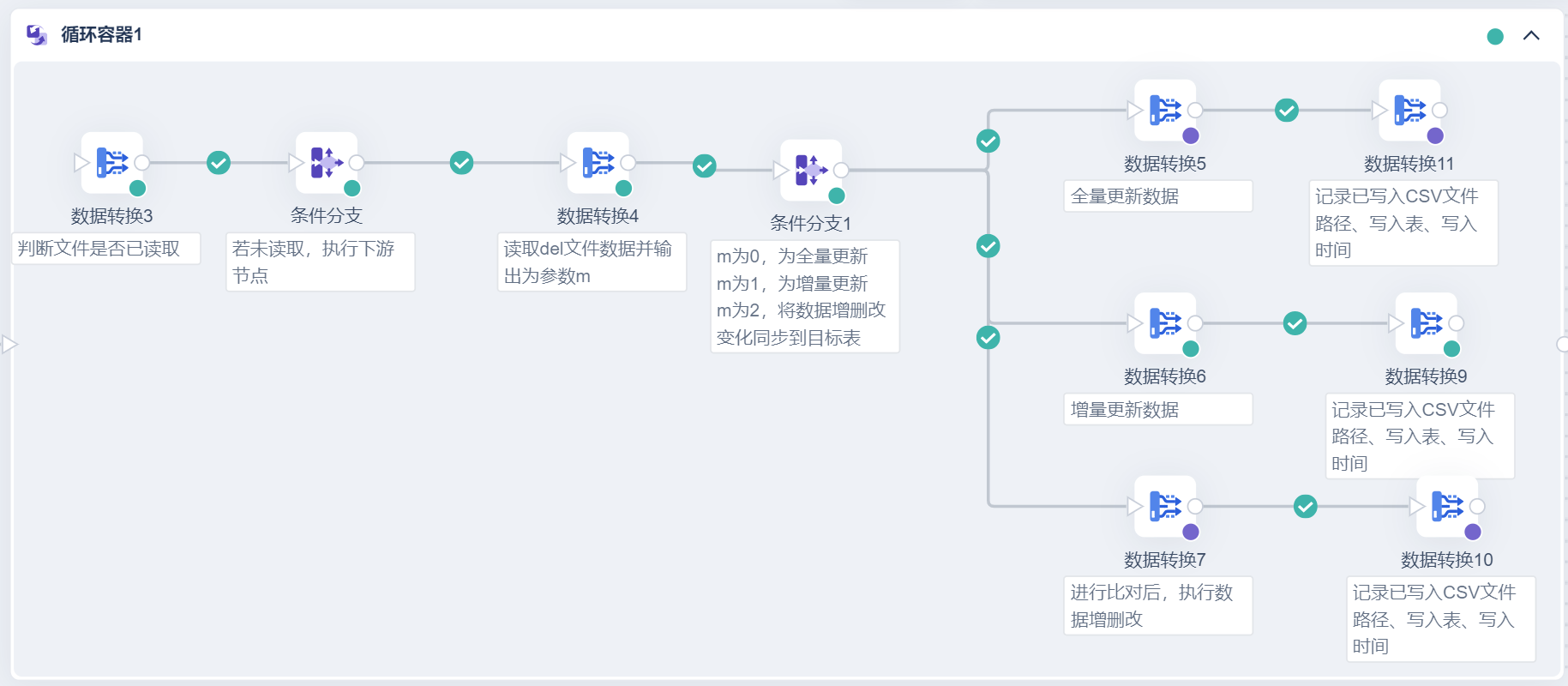Click the output port of 条件分支1

click(x=841, y=170)
